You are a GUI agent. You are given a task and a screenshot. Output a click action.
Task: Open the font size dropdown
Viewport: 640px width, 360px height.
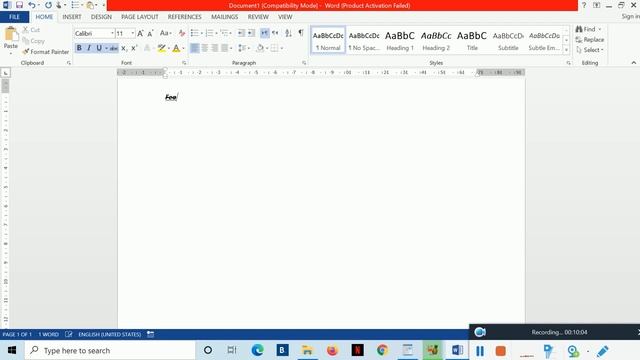click(x=133, y=33)
